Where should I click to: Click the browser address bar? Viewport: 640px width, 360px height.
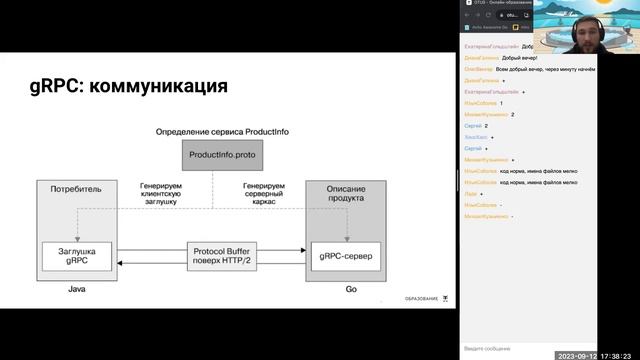514,15
